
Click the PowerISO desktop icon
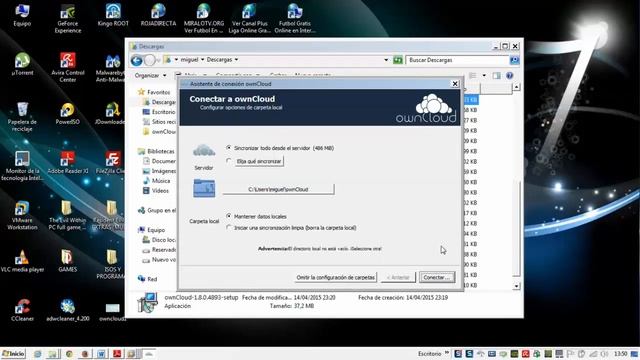tap(68, 114)
